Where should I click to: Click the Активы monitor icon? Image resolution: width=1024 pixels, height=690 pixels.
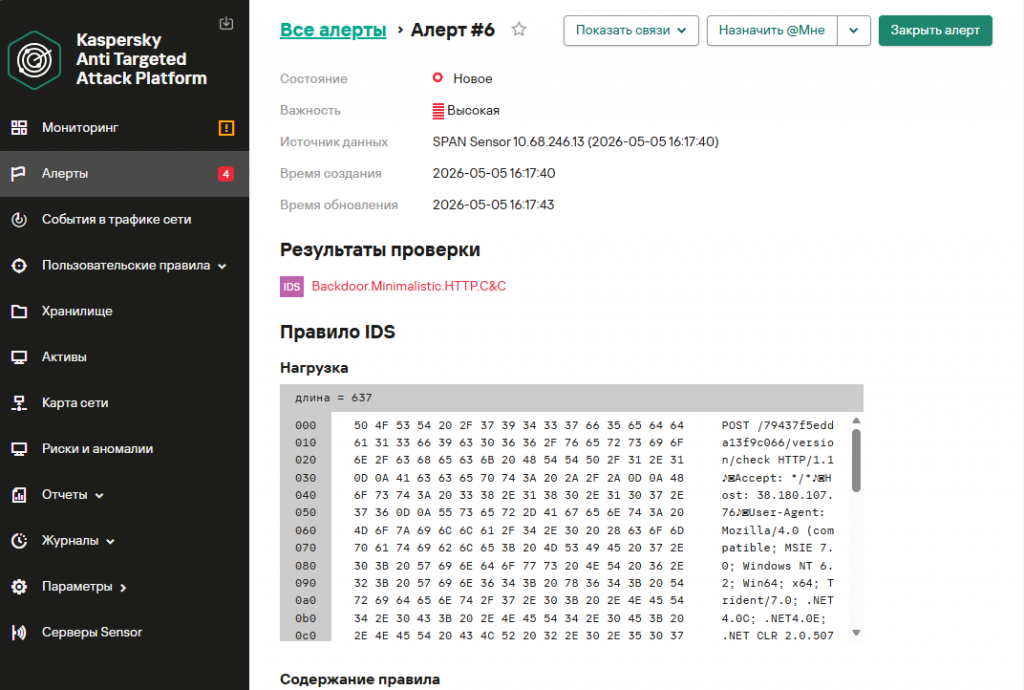[19, 357]
